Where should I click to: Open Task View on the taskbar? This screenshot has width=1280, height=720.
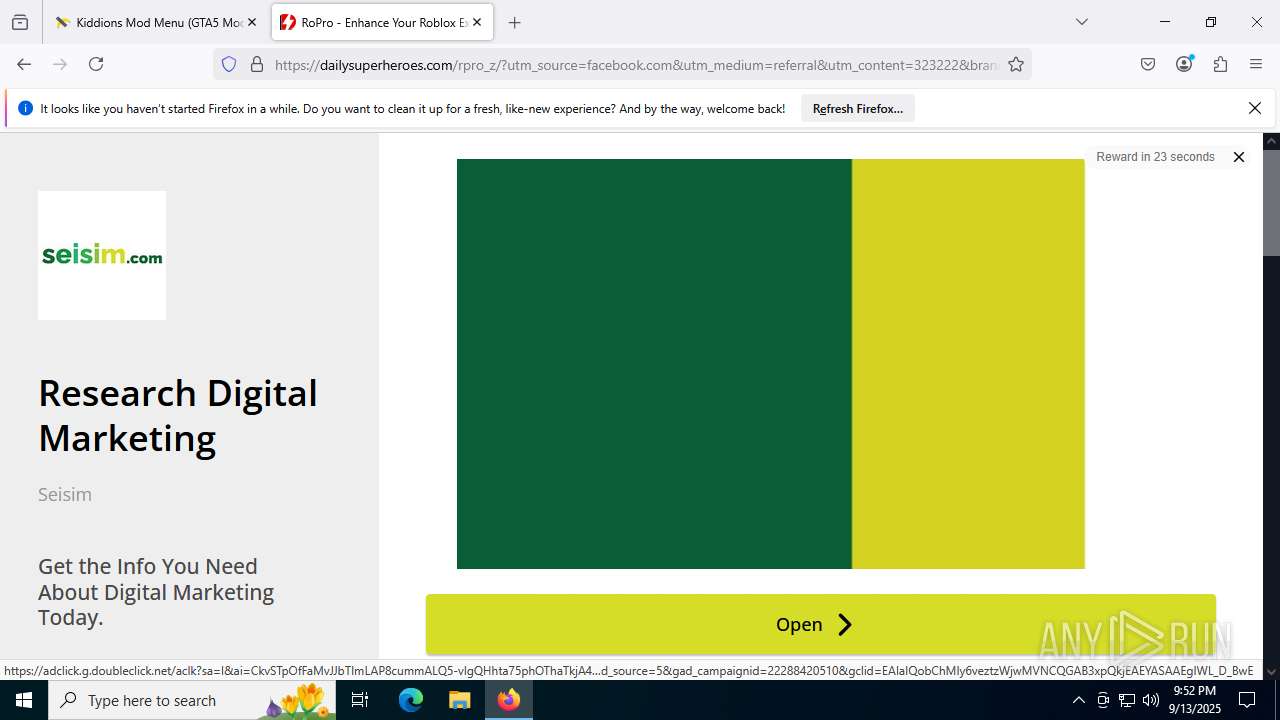click(360, 700)
